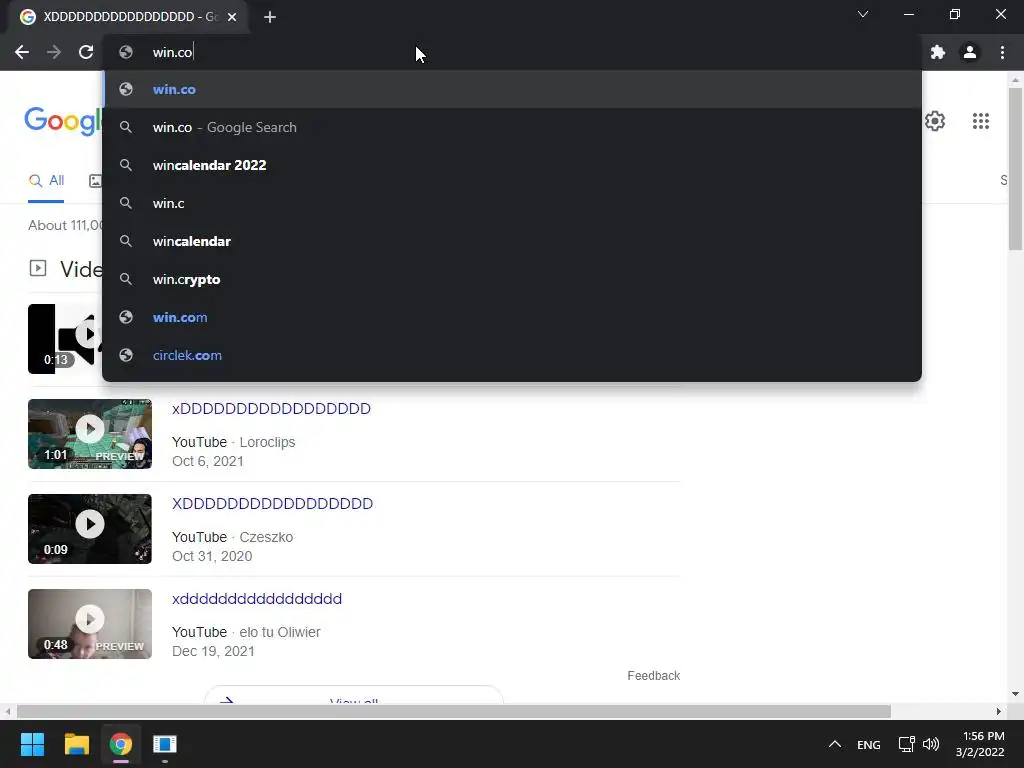
Task: Click the address bar containing win.co
Action: [x=512, y=52]
